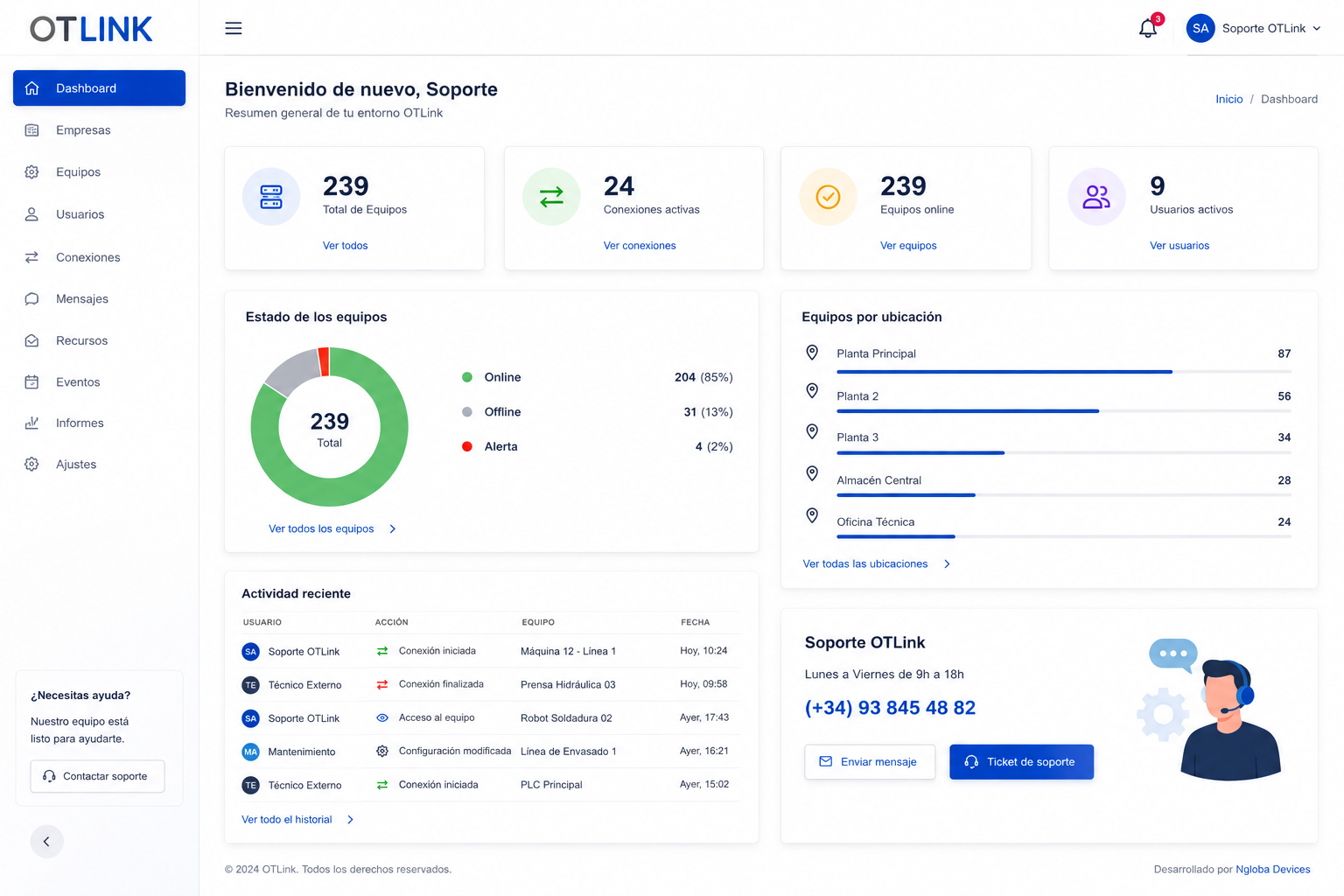Click TE avatar in Prensa Hidráulica row
The width and height of the screenshot is (1344, 896).
click(250, 685)
